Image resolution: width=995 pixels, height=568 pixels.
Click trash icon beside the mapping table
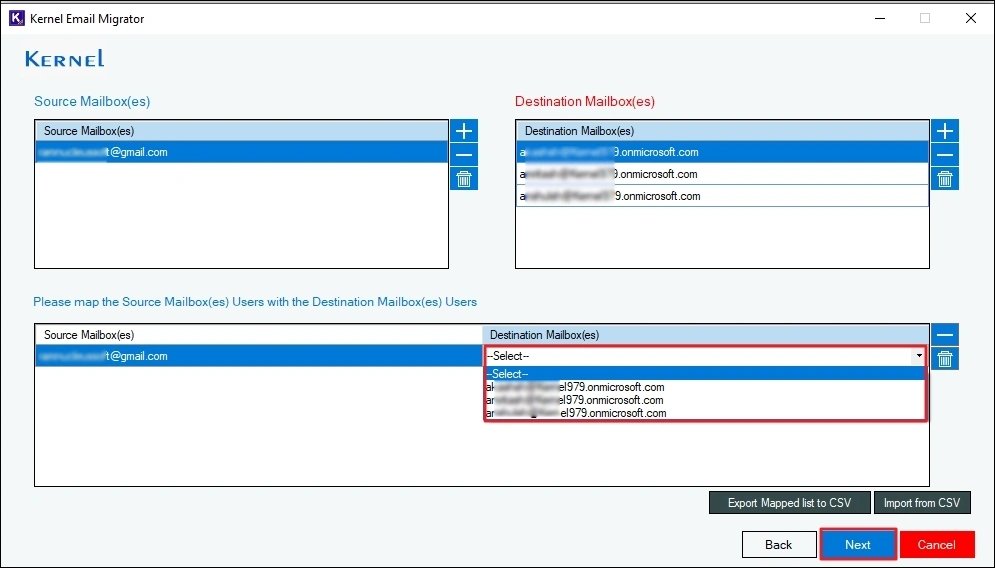[945, 359]
